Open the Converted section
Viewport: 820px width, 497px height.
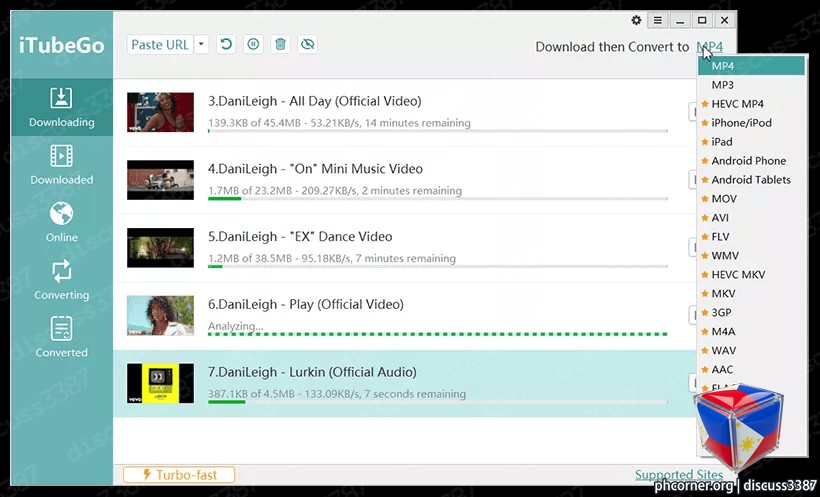click(x=62, y=337)
